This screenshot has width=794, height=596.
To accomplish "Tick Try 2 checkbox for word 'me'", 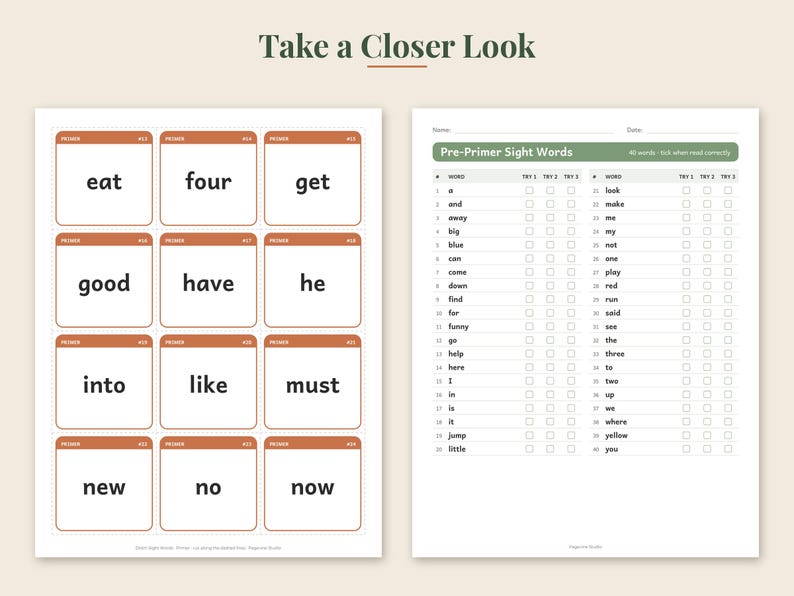I will click(x=707, y=218).
